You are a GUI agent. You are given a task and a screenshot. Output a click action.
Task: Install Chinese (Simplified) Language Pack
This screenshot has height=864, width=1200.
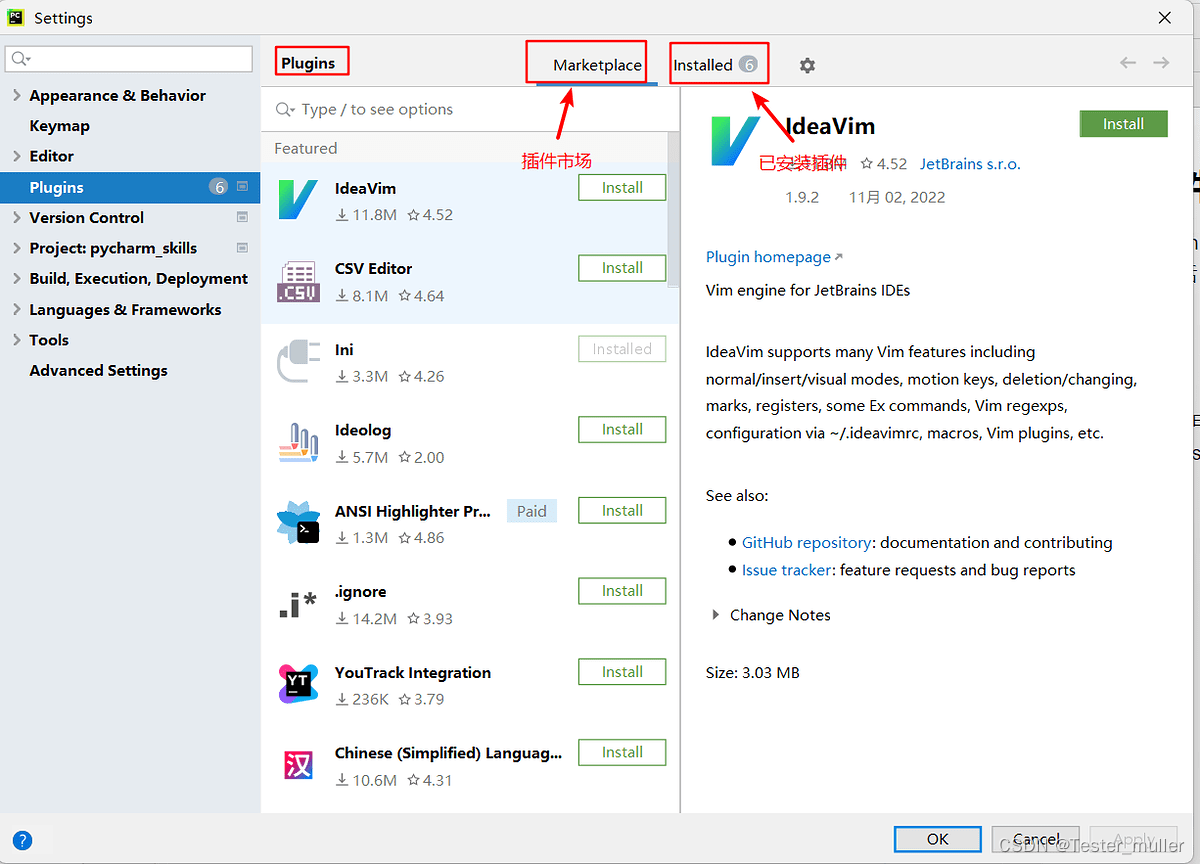click(622, 752)
